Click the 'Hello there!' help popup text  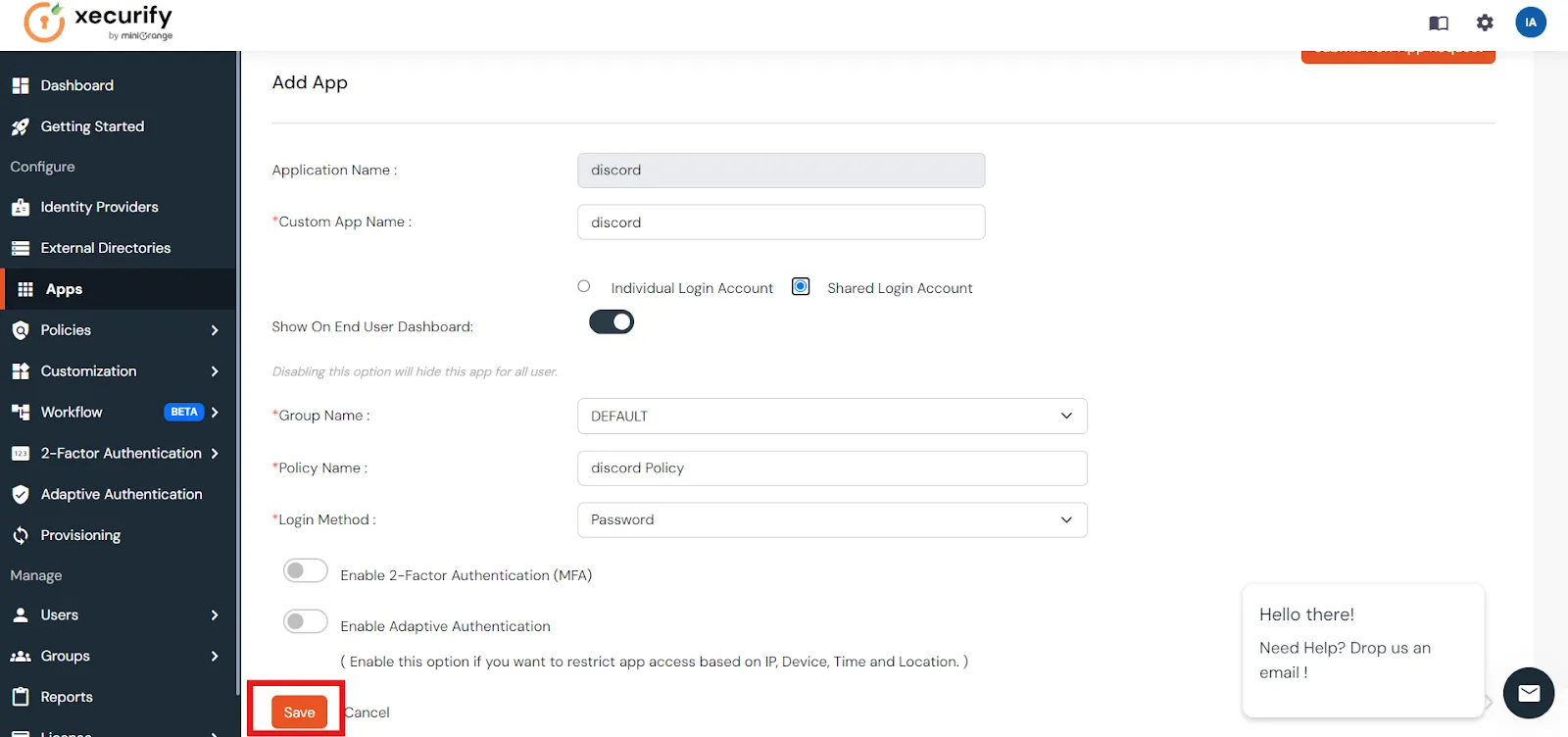tap(1306, 614)
